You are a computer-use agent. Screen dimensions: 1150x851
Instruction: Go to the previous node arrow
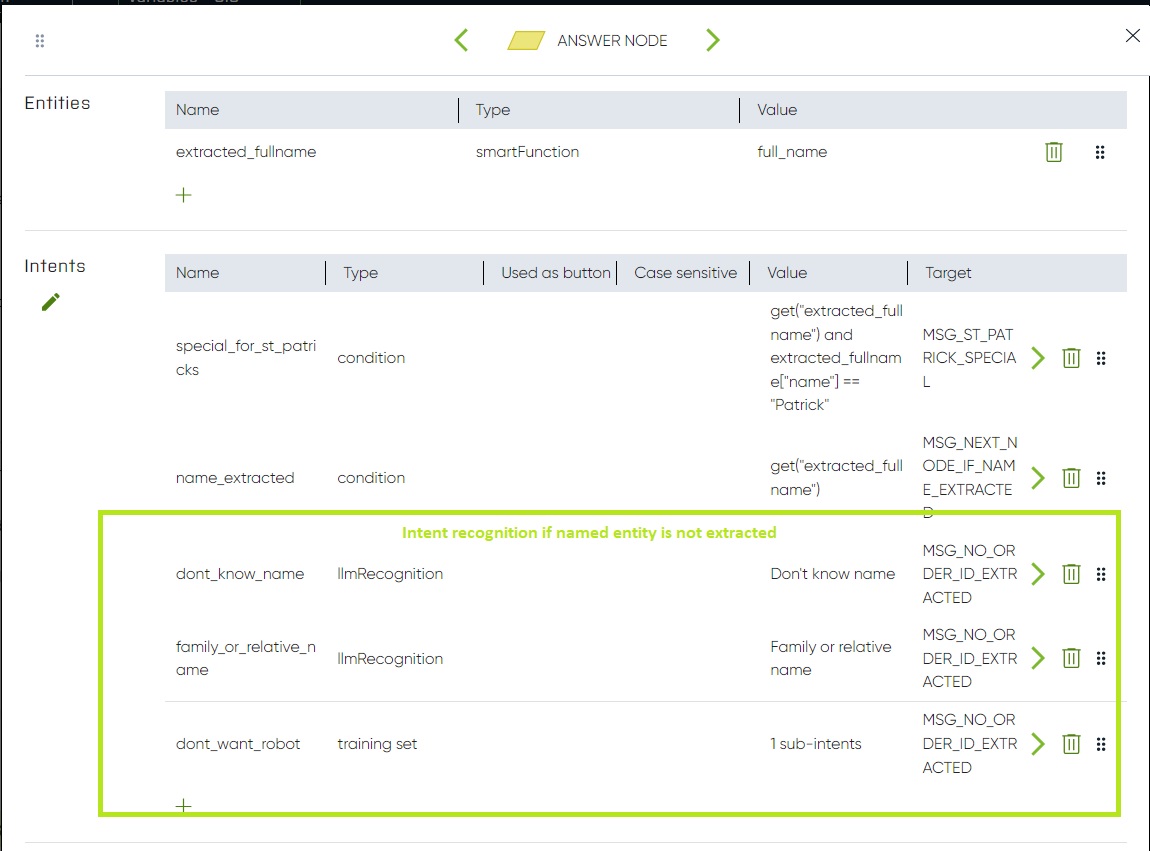click(461, 40)
